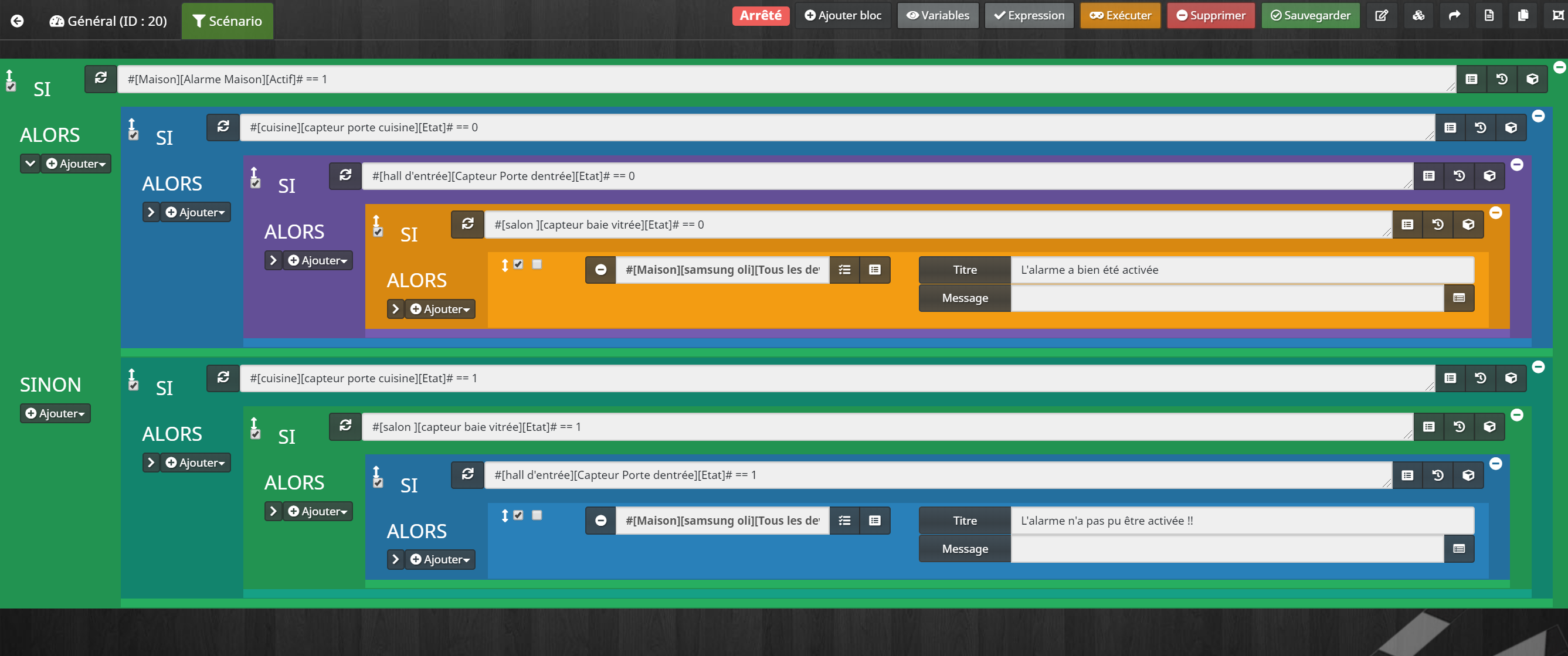
Task: Open Ajouter dropdown under porte cuisine == 0
Action: point(195,212)
